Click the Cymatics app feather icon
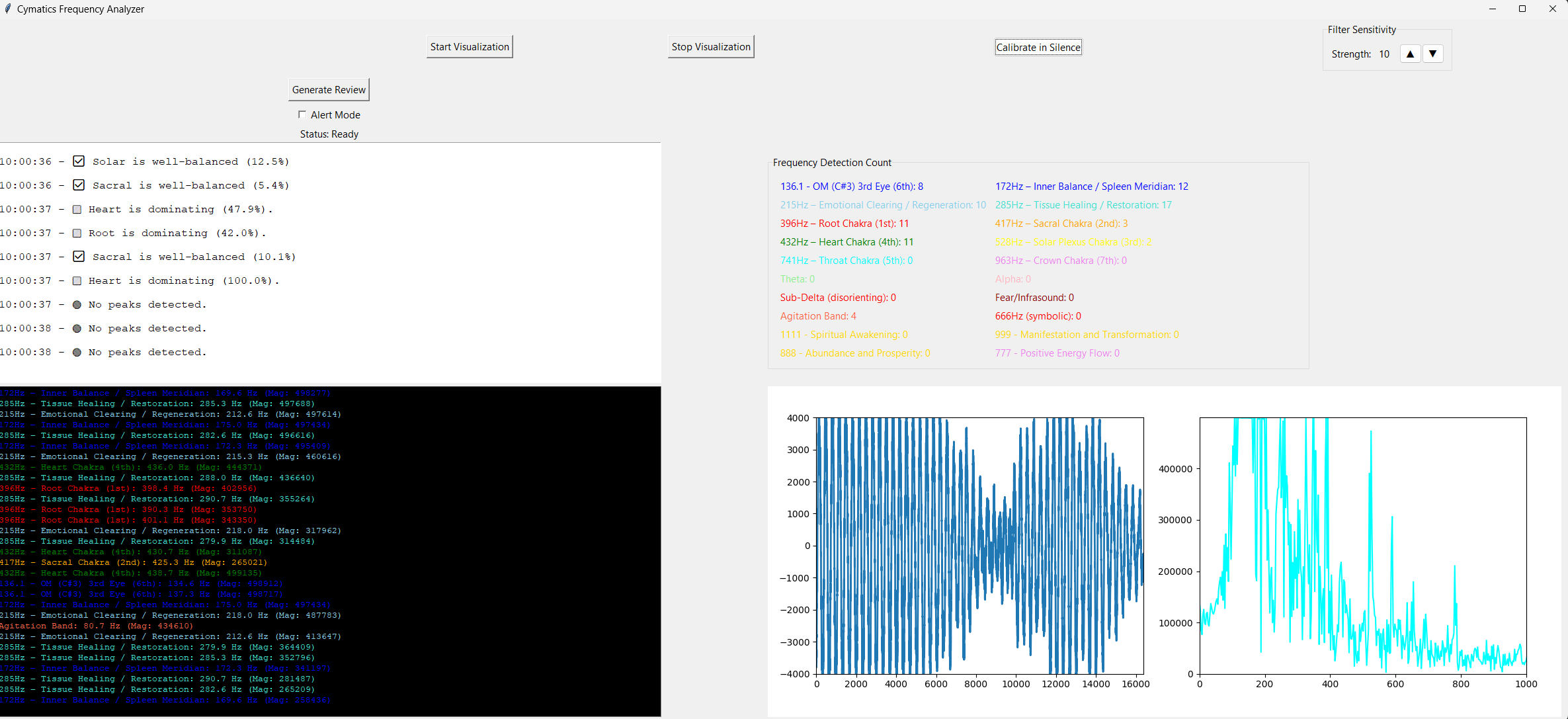 7,9
